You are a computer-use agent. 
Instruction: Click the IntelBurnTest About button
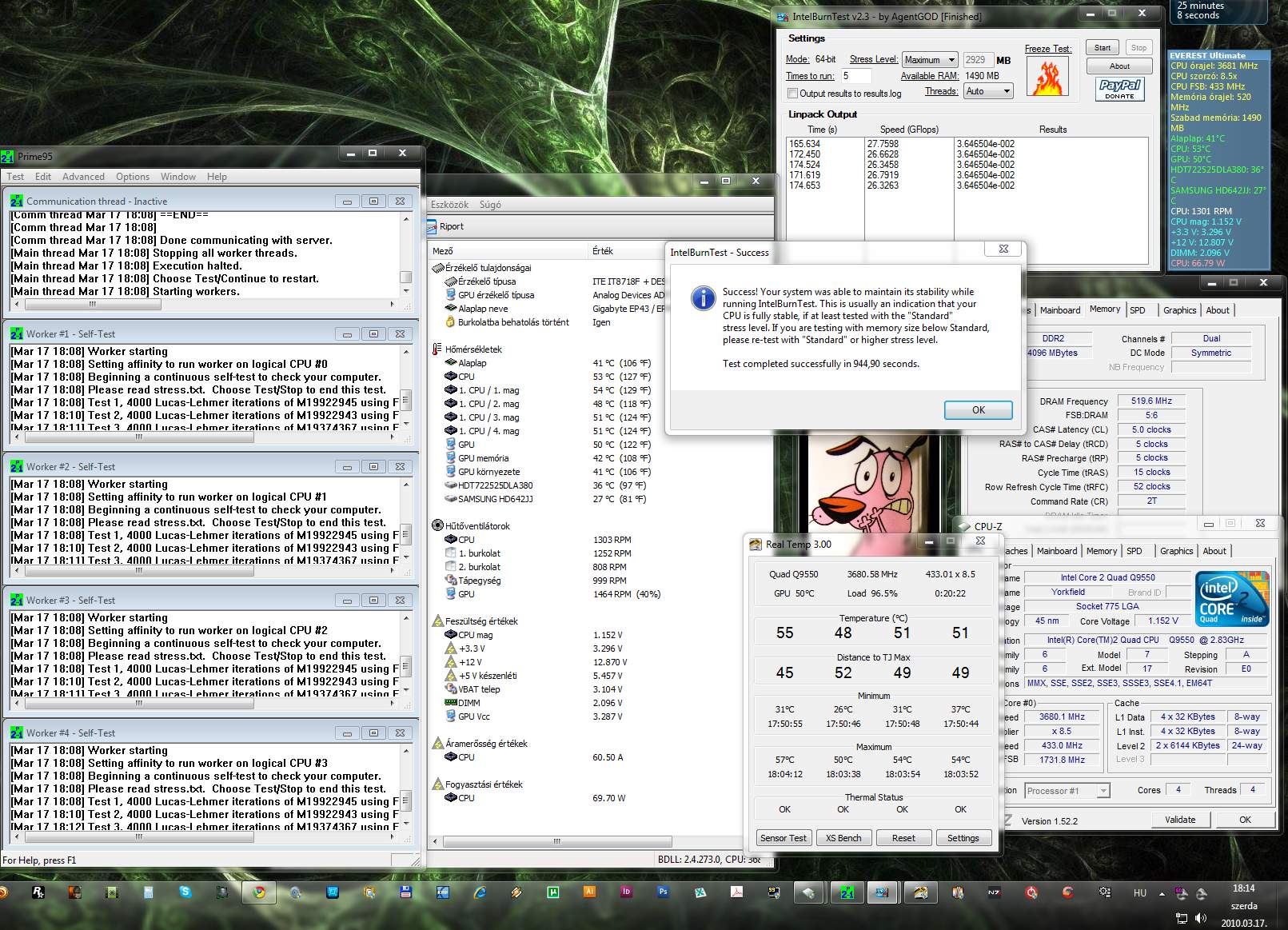(x=1119, y=66)
